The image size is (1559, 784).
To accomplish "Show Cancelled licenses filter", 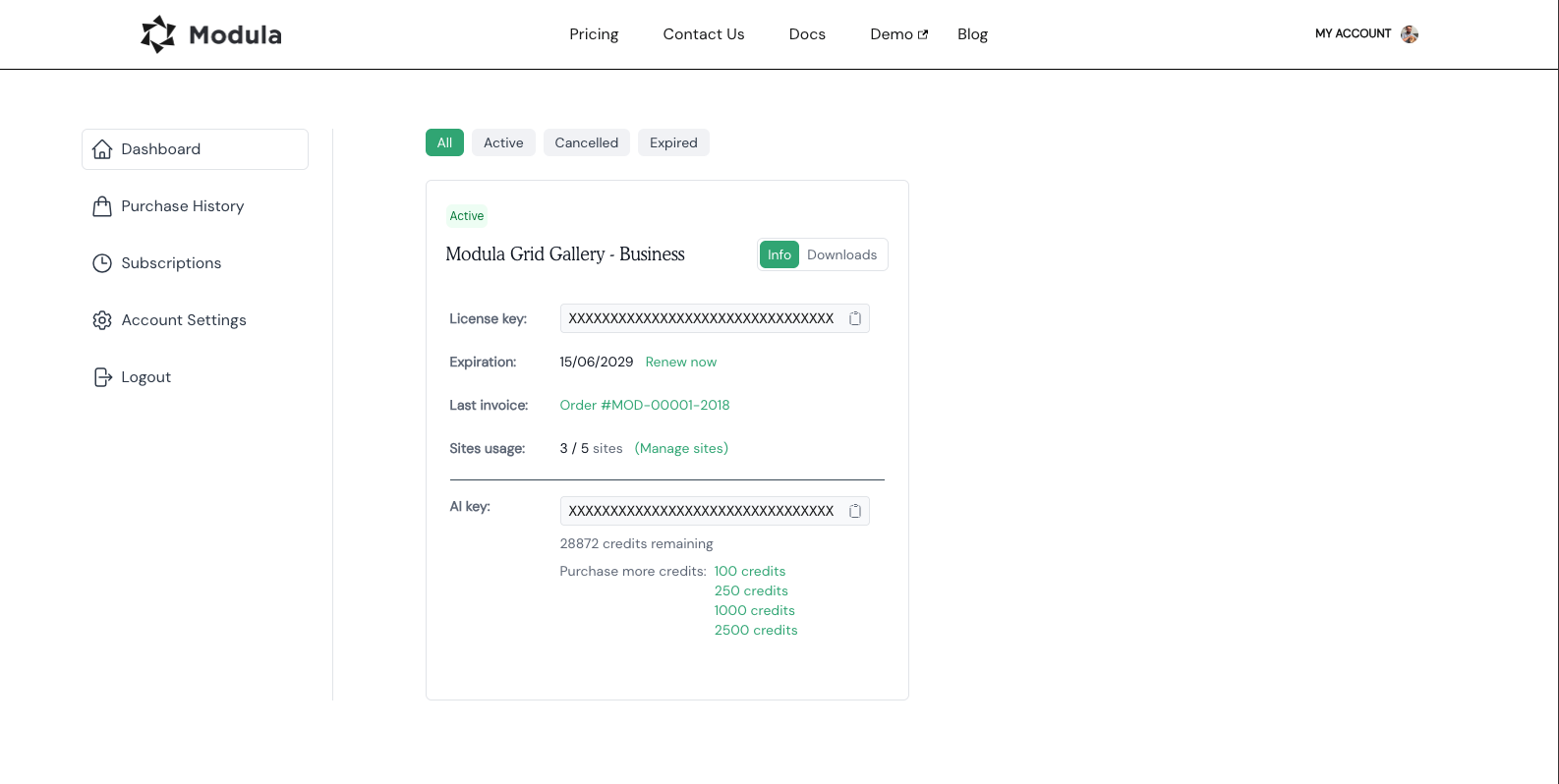I will (586, 142).
